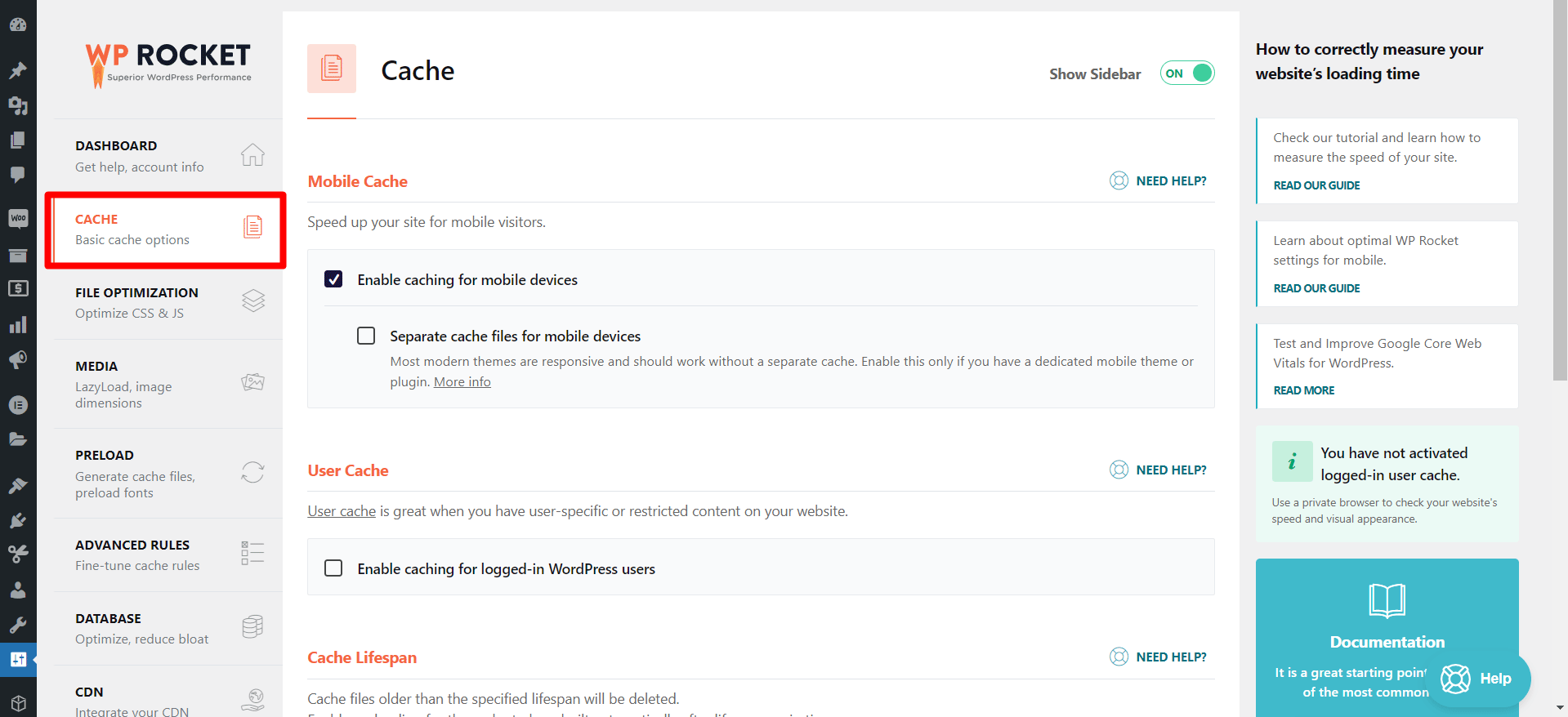The image size is (1568, 717).
Task: Click the Mobile Cache section heading
Action: 357,181
